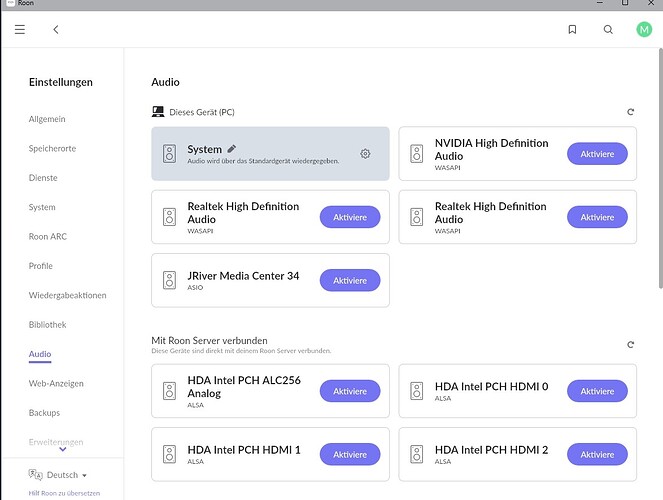663x500 pixels.
Task: Open the Allgemein settings section
Action: coord(47,119)
